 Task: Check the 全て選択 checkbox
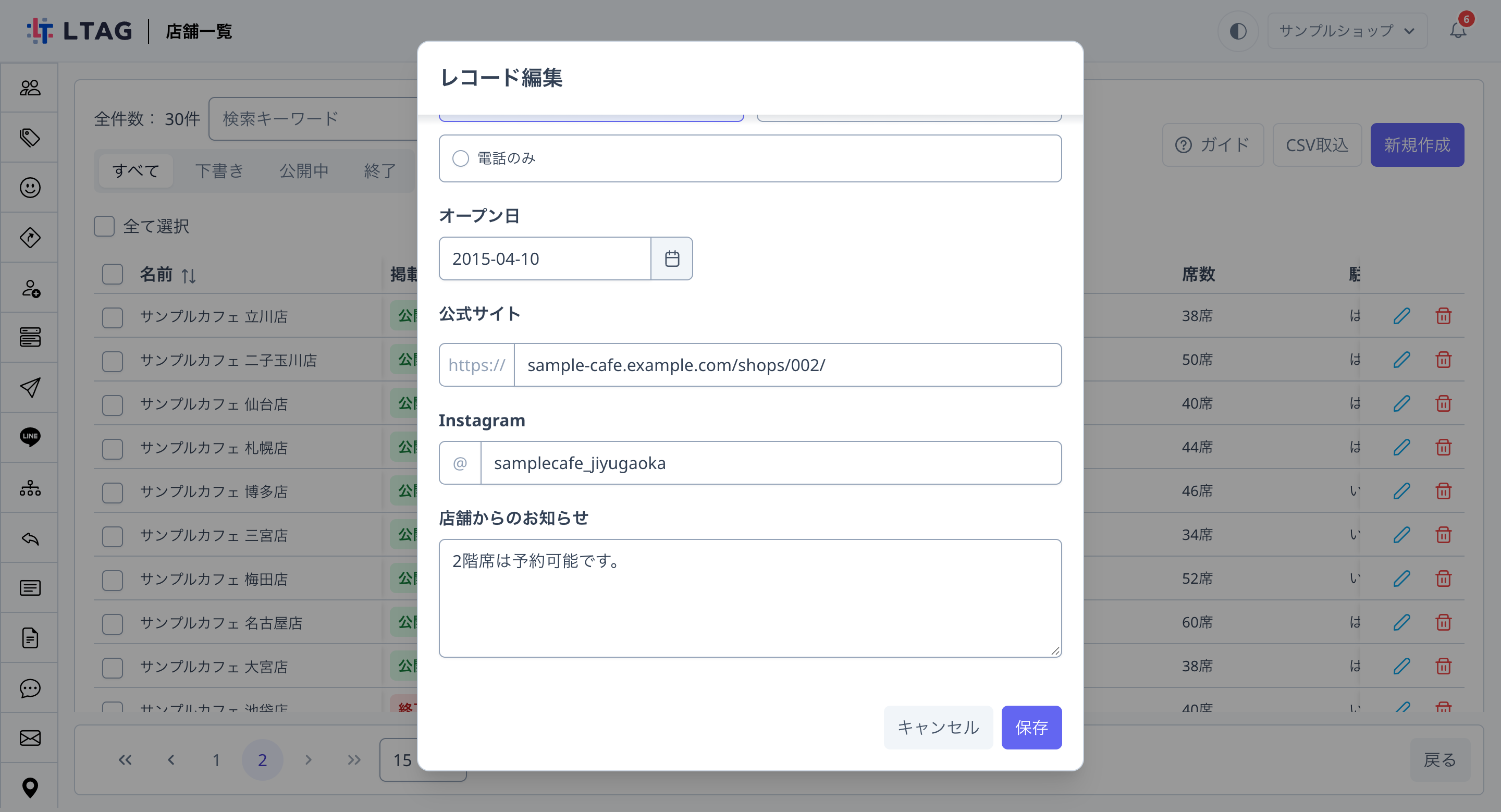point(104,226)
